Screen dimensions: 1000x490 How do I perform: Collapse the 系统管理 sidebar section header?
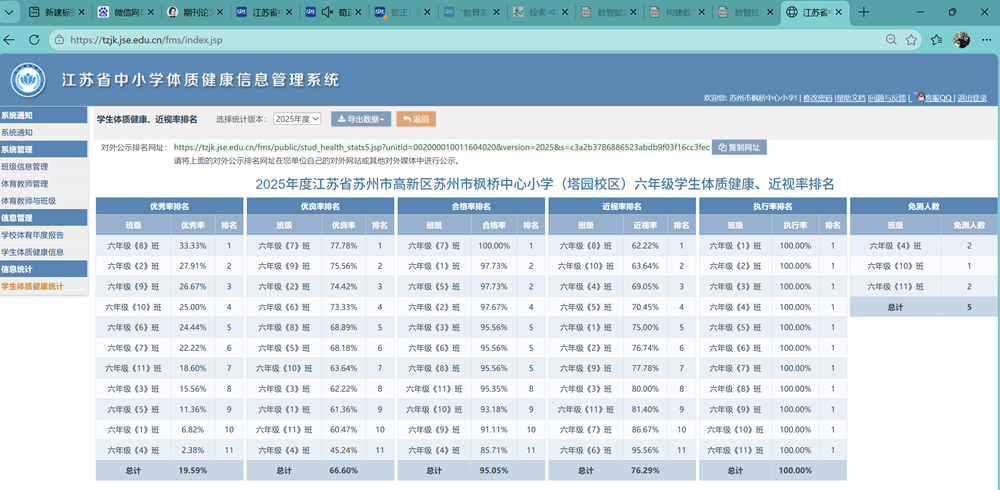tap(43, 149)
